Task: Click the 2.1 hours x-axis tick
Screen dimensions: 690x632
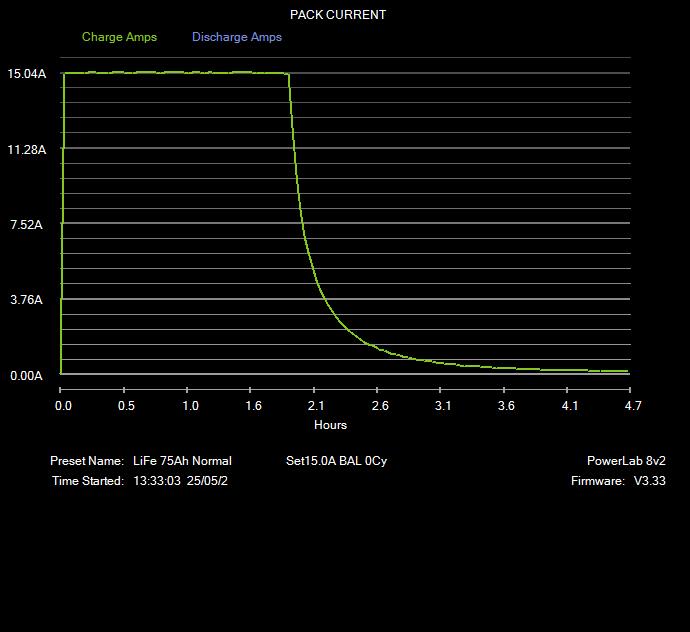Action: 316,406
